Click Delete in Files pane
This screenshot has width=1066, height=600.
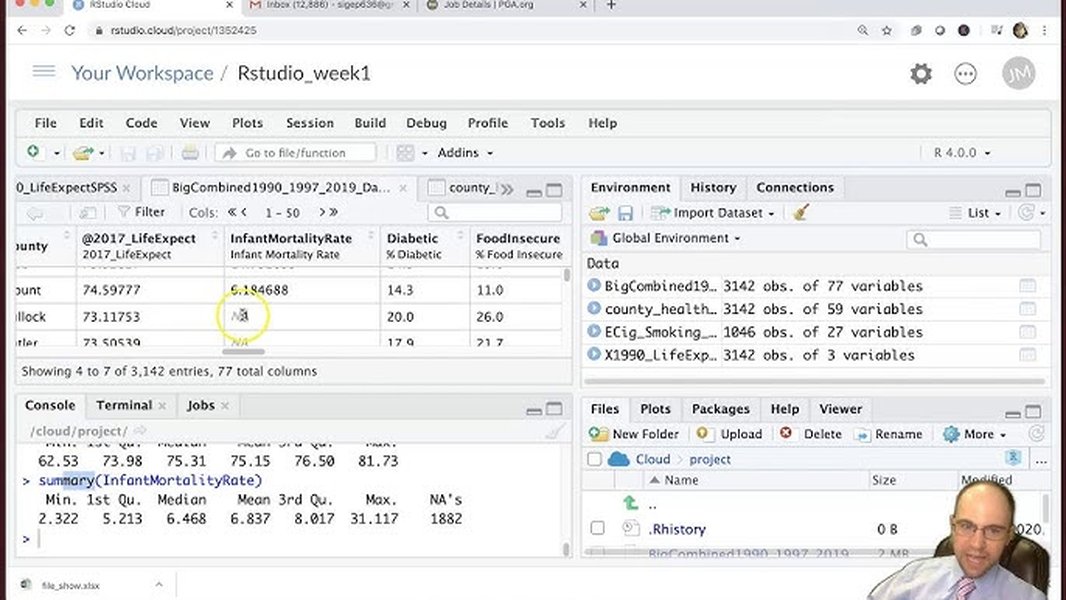[810, 434]
